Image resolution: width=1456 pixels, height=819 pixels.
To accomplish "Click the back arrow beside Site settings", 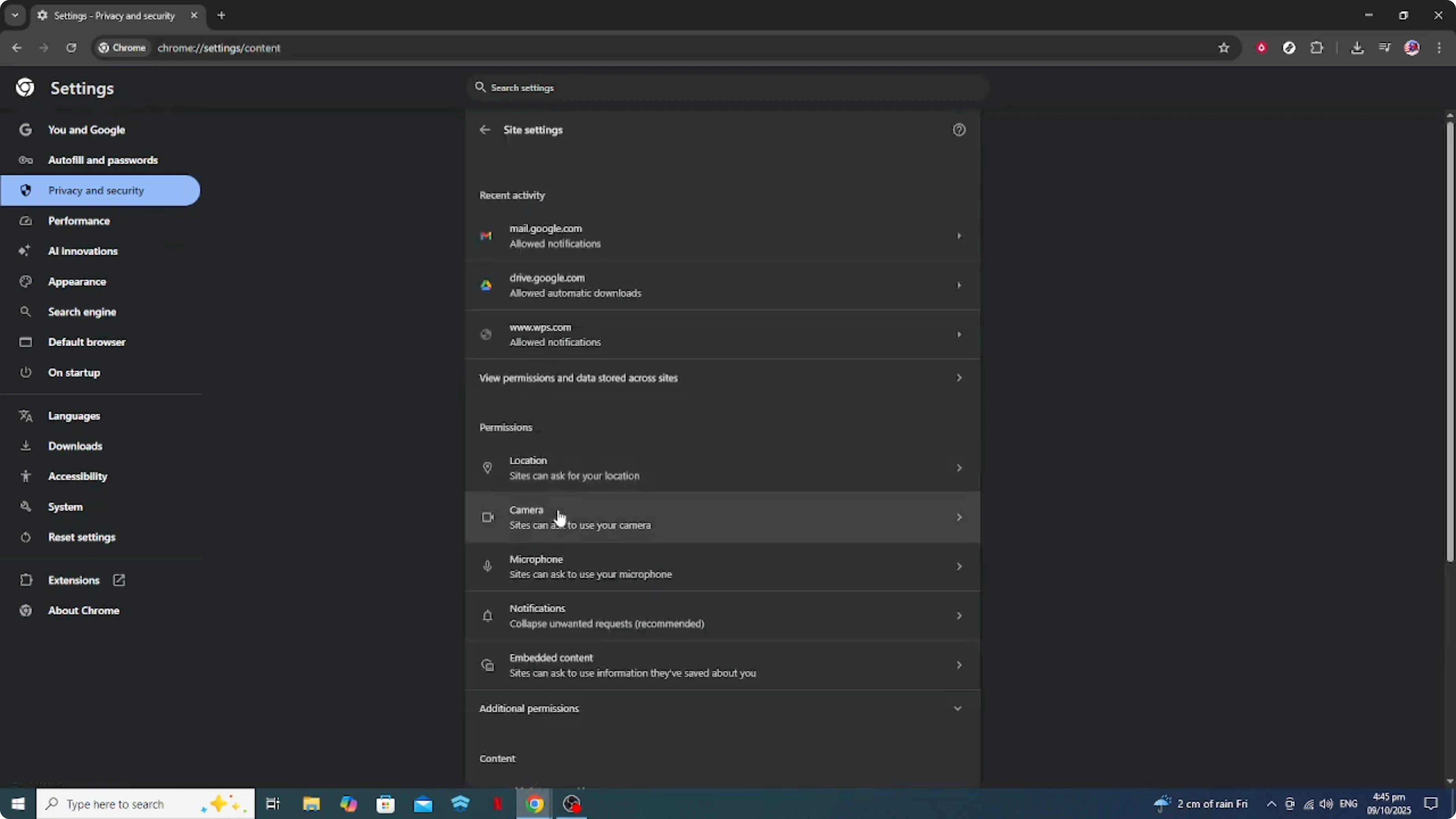I will coord(484,129).
